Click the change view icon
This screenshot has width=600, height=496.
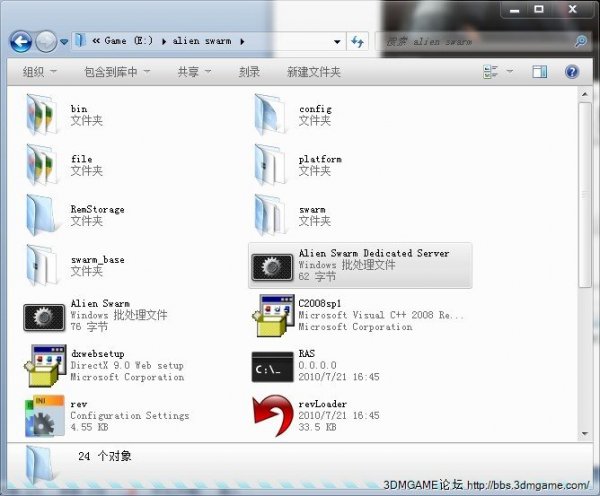(491, 72)
